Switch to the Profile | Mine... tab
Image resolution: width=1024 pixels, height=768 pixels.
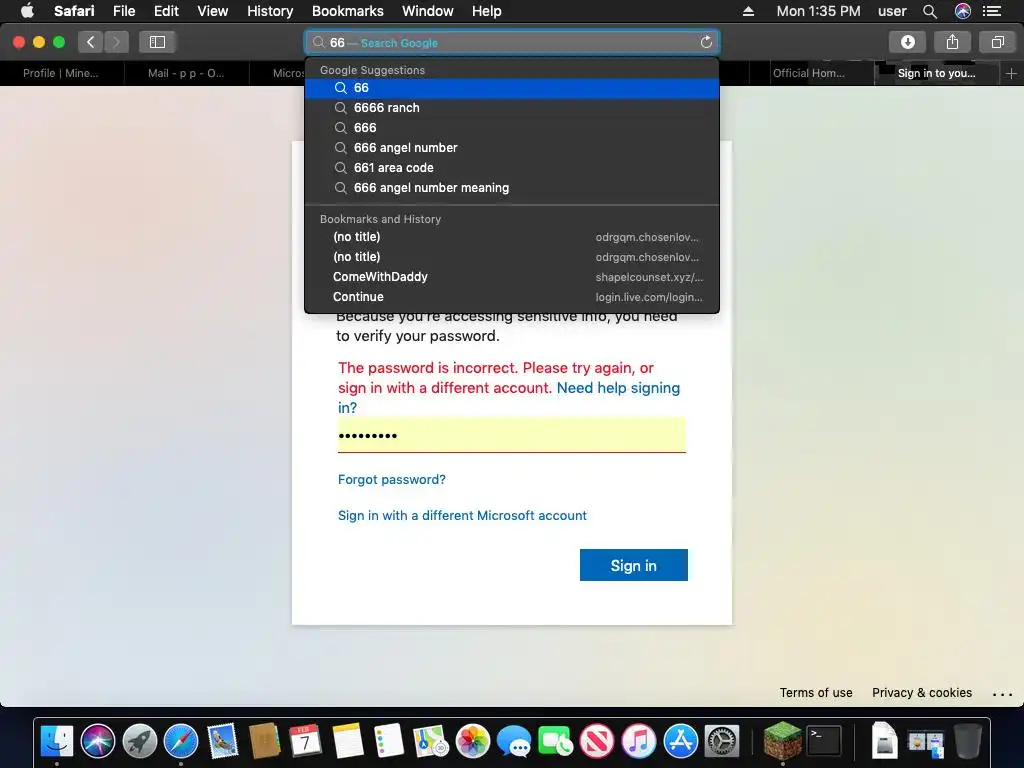(61, 73)
